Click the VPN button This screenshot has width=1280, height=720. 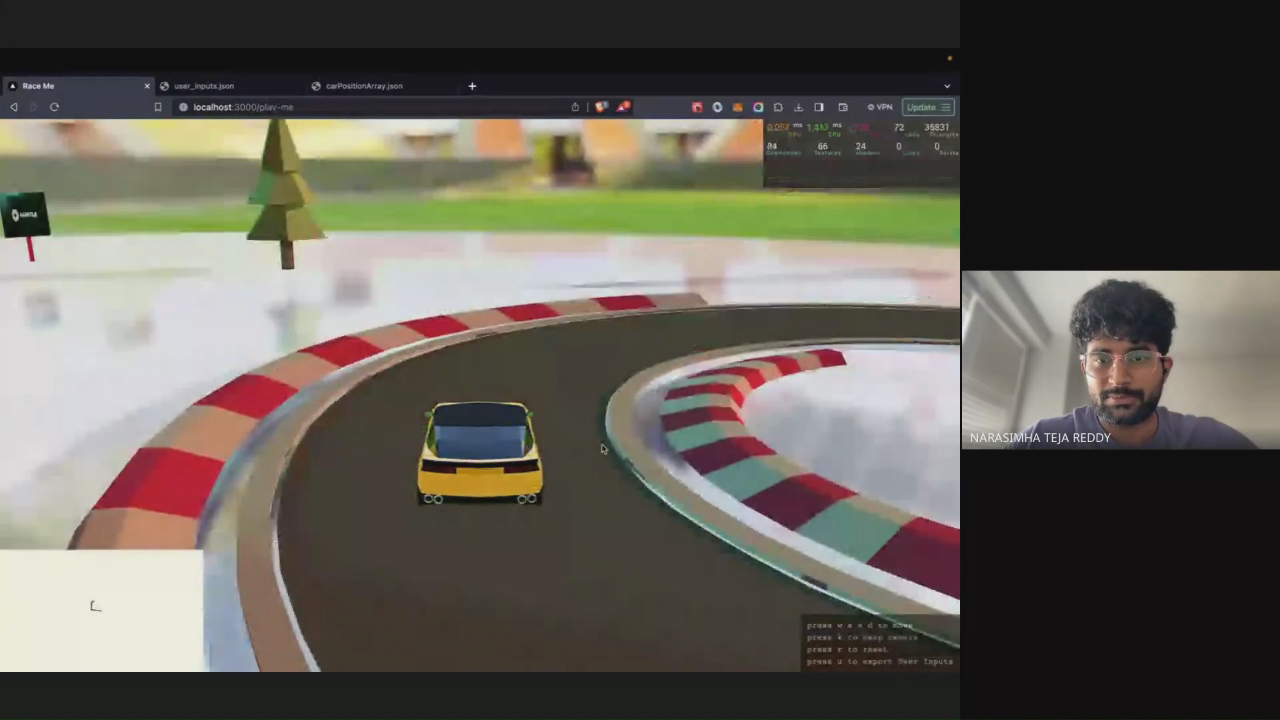[880, 107]
